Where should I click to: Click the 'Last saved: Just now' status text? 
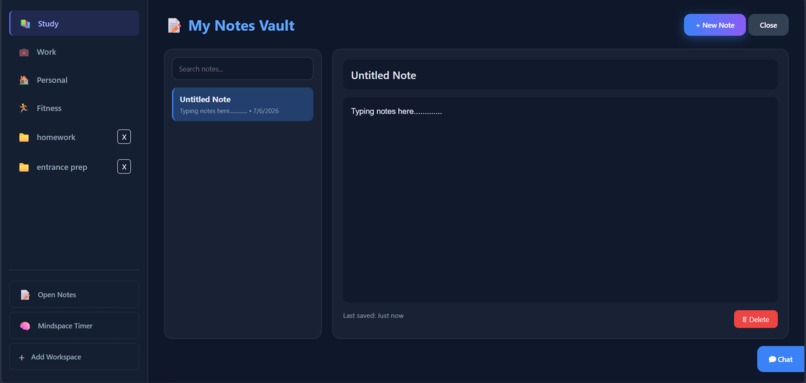[373, 316]
